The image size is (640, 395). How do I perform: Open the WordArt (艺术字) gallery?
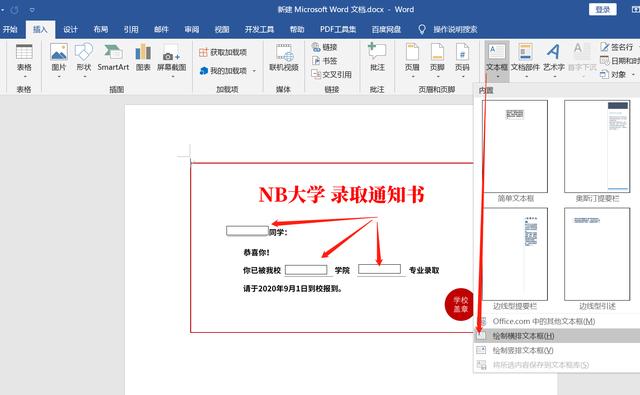(x=554, y=60)
